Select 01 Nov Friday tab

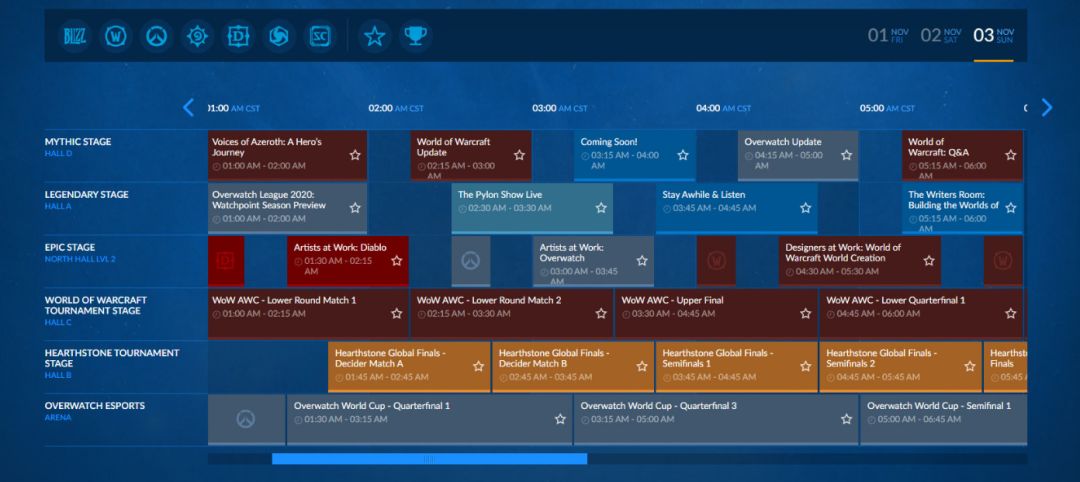889,35
